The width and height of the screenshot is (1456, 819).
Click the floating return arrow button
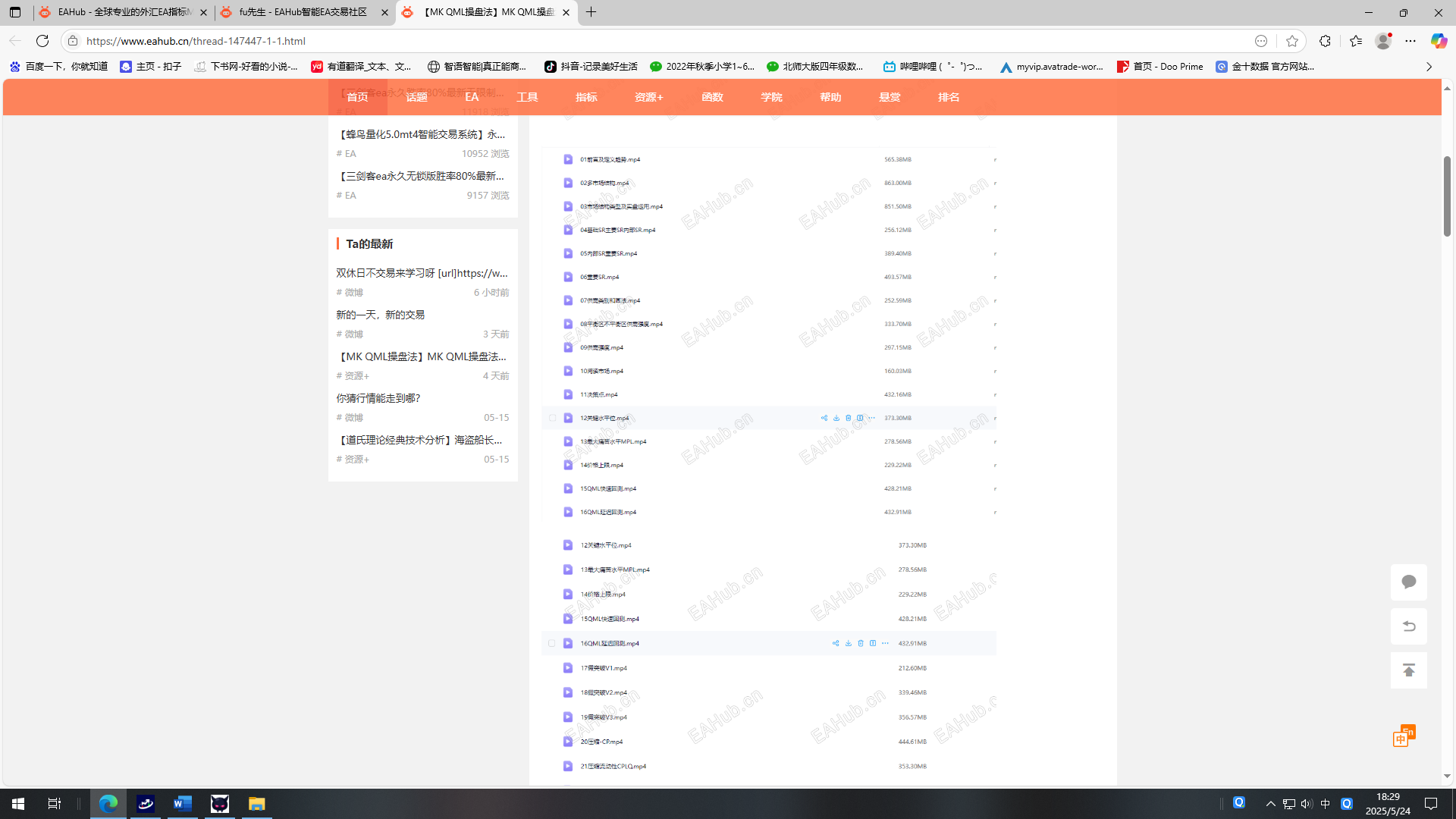[1409, 626]
